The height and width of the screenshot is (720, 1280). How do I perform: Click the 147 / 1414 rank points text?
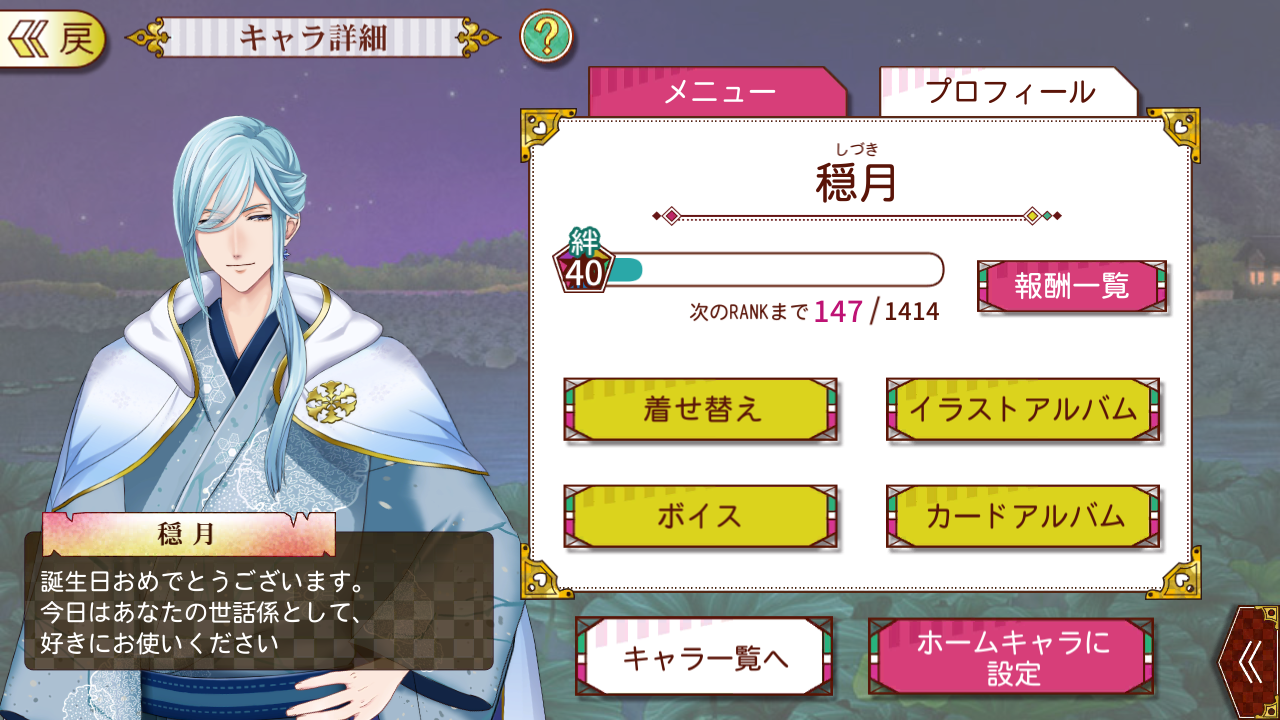[876, 311]
